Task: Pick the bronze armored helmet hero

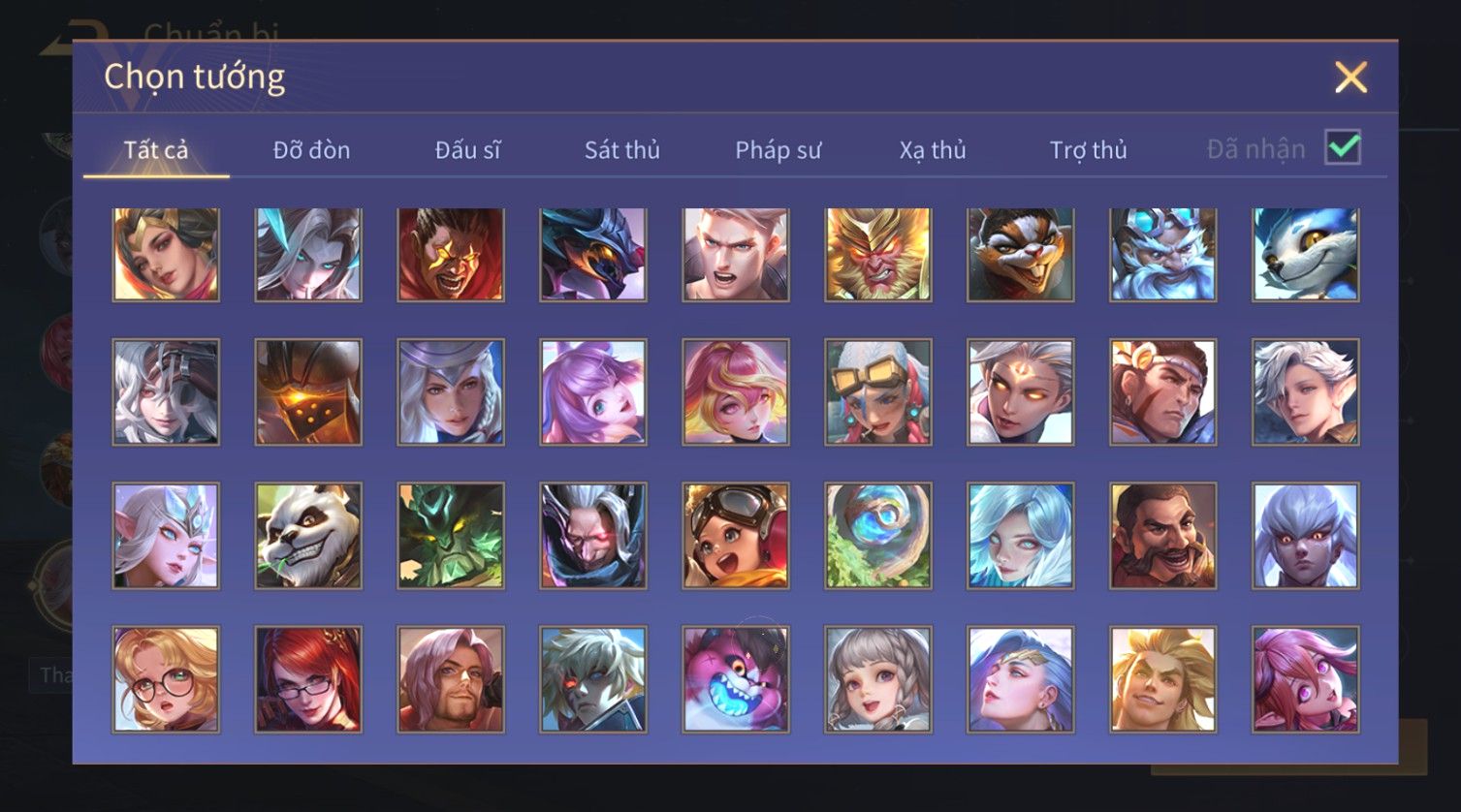Action: [308, 391]
